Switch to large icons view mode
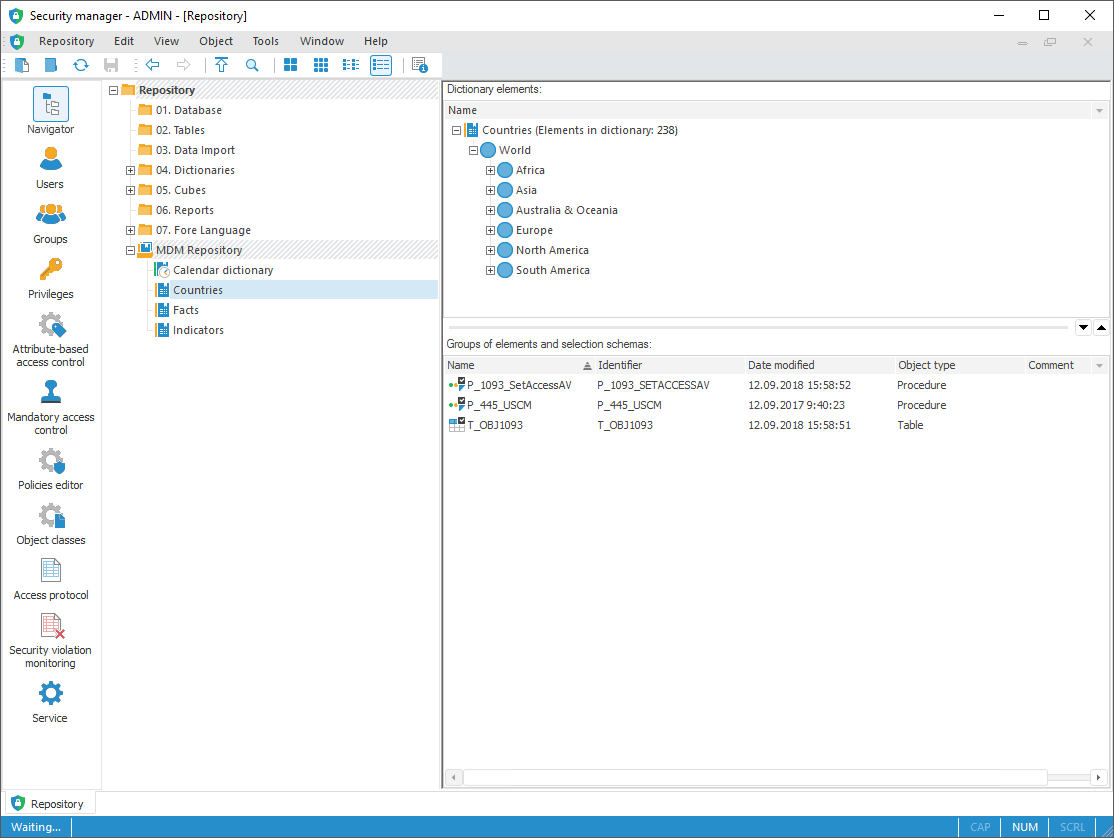Screen dimensions: 1114x838 (x=291, y=65)
